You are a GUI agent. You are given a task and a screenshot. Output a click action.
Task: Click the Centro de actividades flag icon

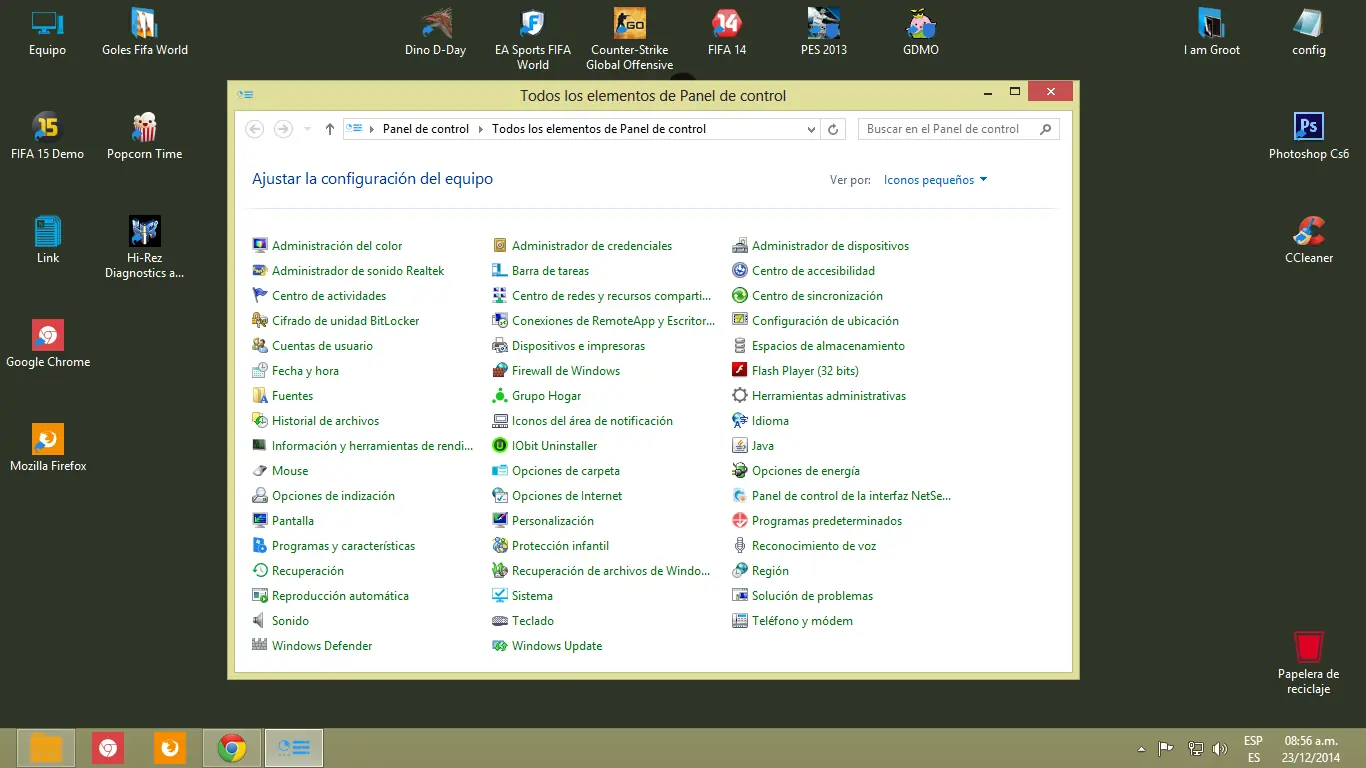[x=260, y=296]
